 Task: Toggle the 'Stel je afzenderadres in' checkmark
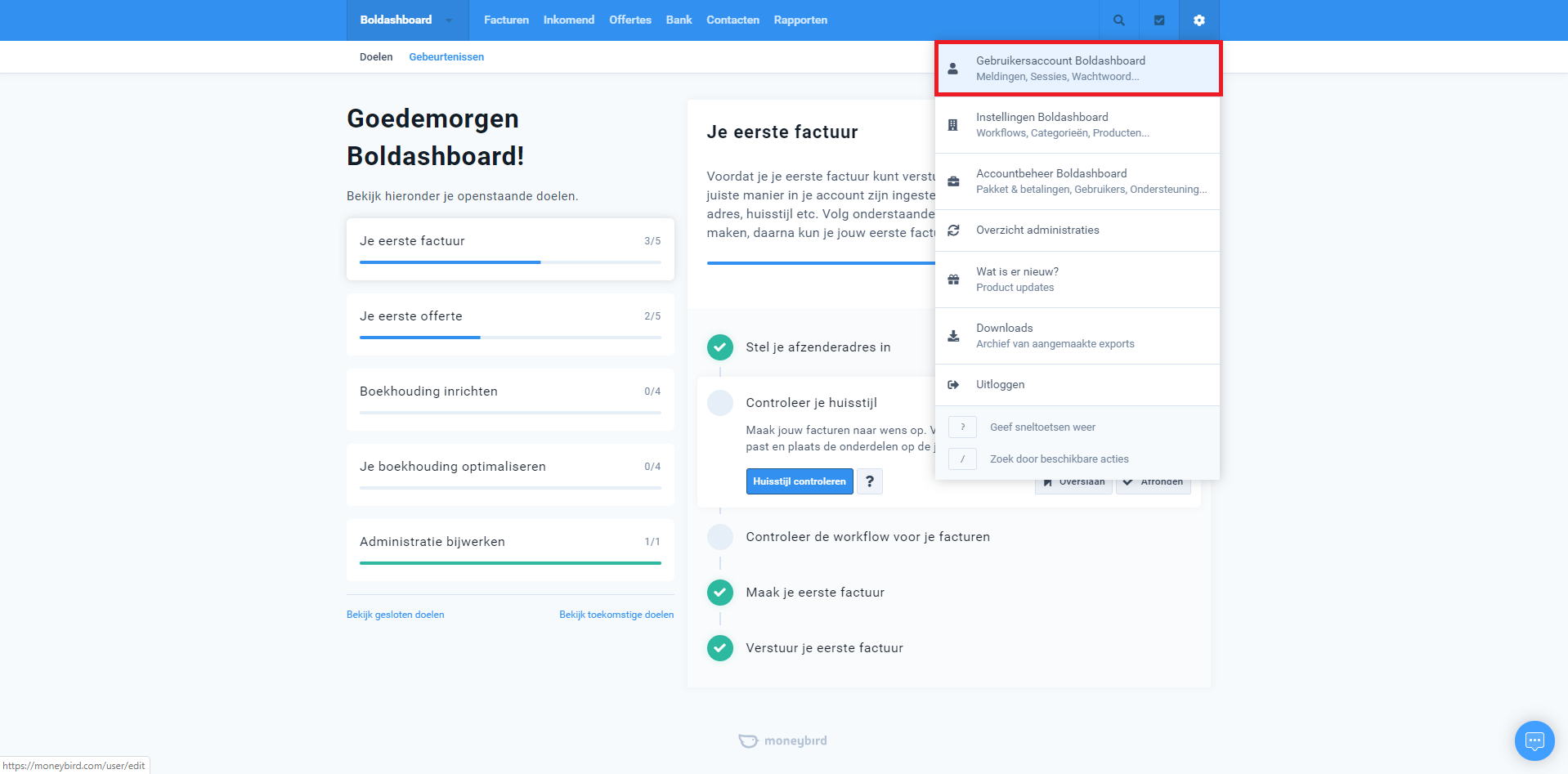coord(719,347)
